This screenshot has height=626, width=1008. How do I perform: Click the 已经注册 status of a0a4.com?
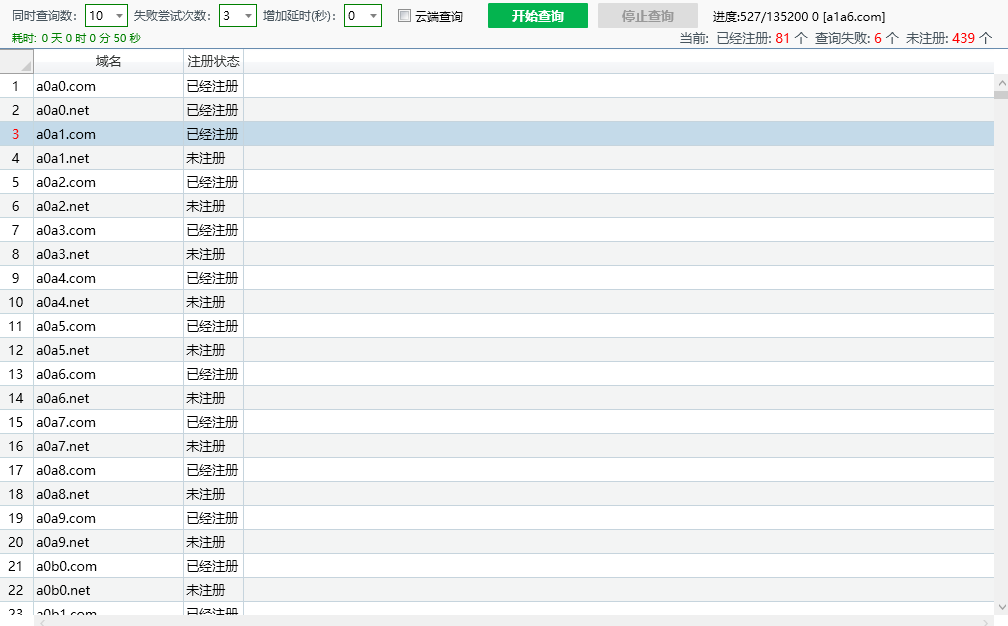(213, 278)
